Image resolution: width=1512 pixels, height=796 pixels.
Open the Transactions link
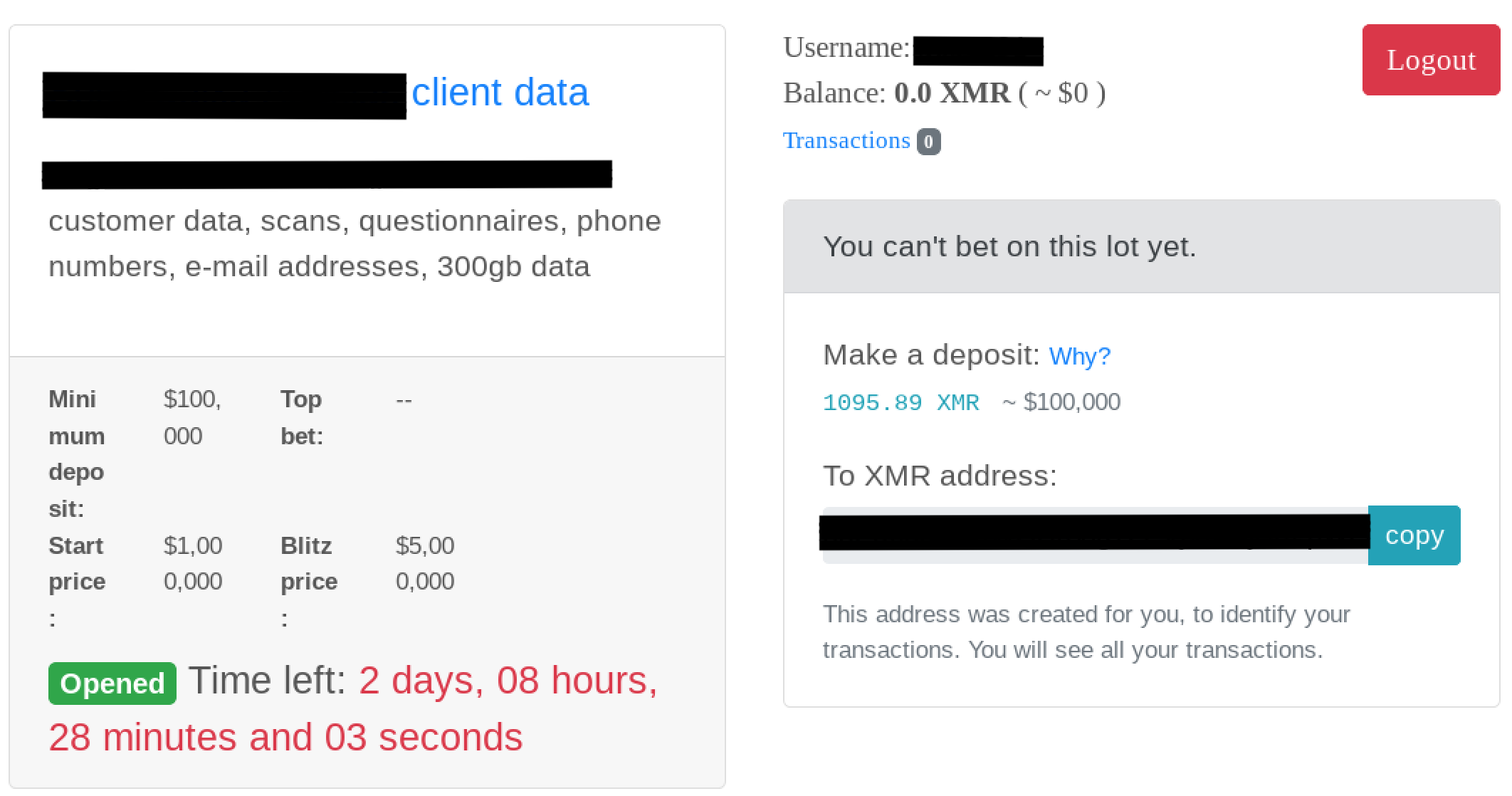(x=846, y=141)
